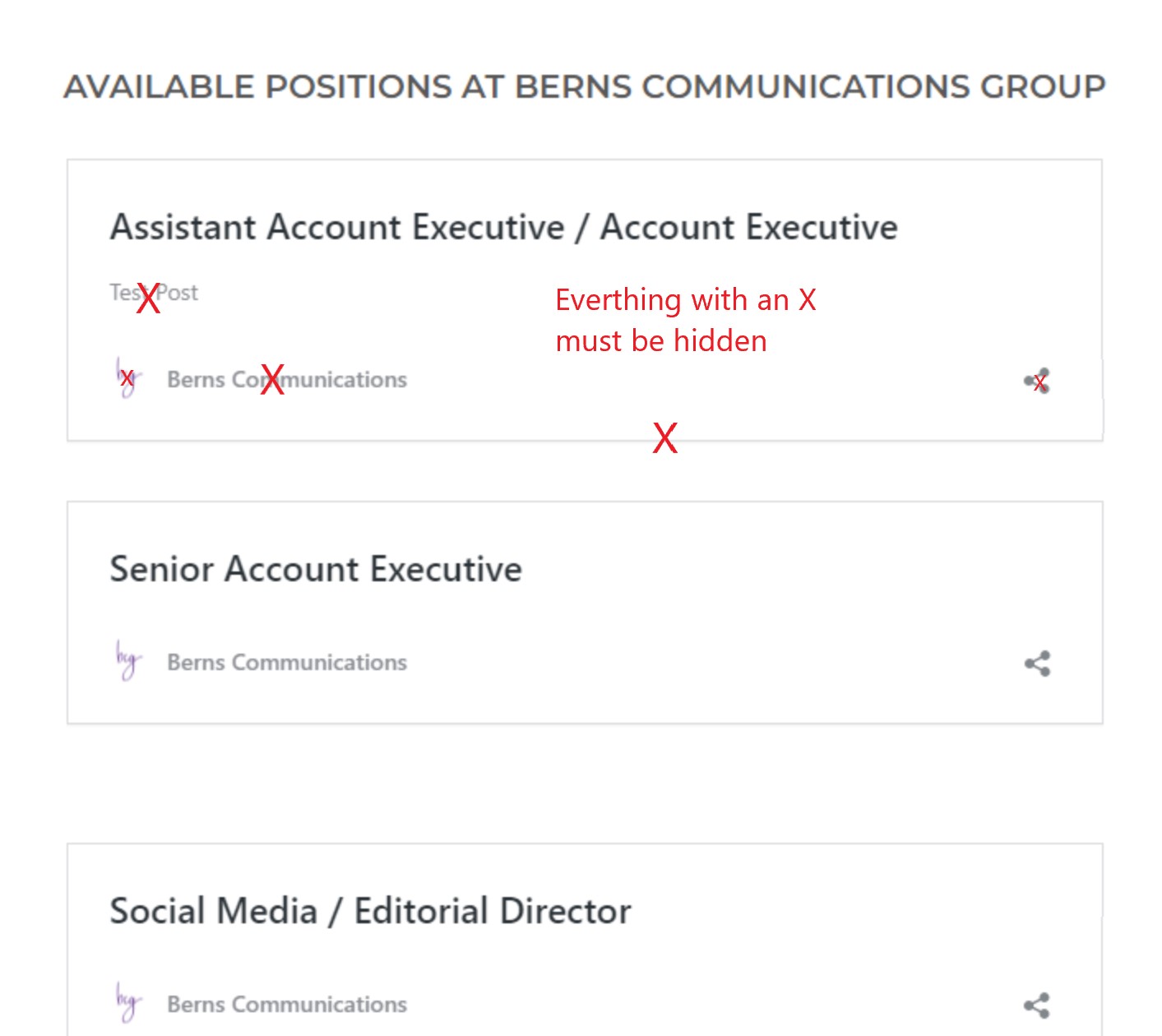The image size is (1162, 1036).
Task: Open Assistant Account Executive / Account Executive posting
Action: pyautogui.click(x=503, y=227)
